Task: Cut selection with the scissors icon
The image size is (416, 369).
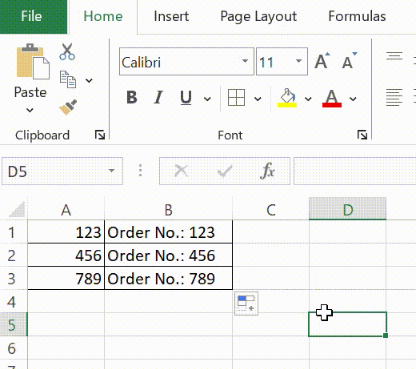Action: click(x=67, y=52)
